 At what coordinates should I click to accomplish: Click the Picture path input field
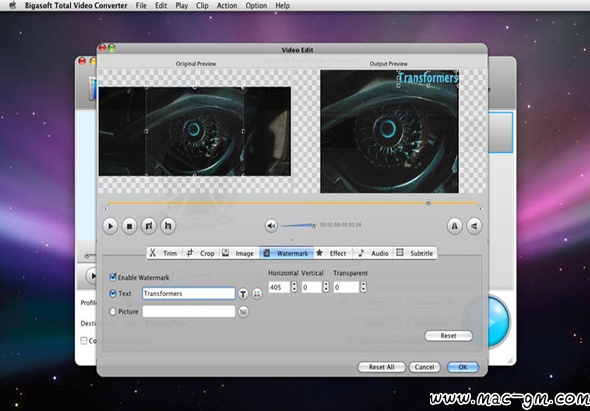tap(189, 312)
